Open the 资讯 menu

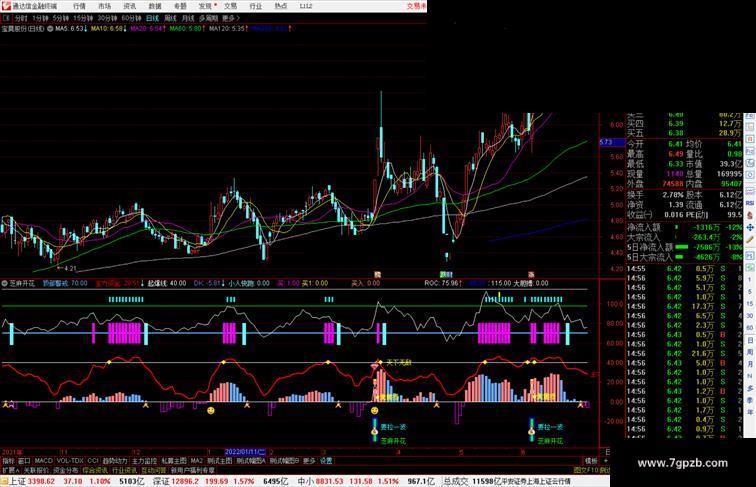(x=129, y=6)
